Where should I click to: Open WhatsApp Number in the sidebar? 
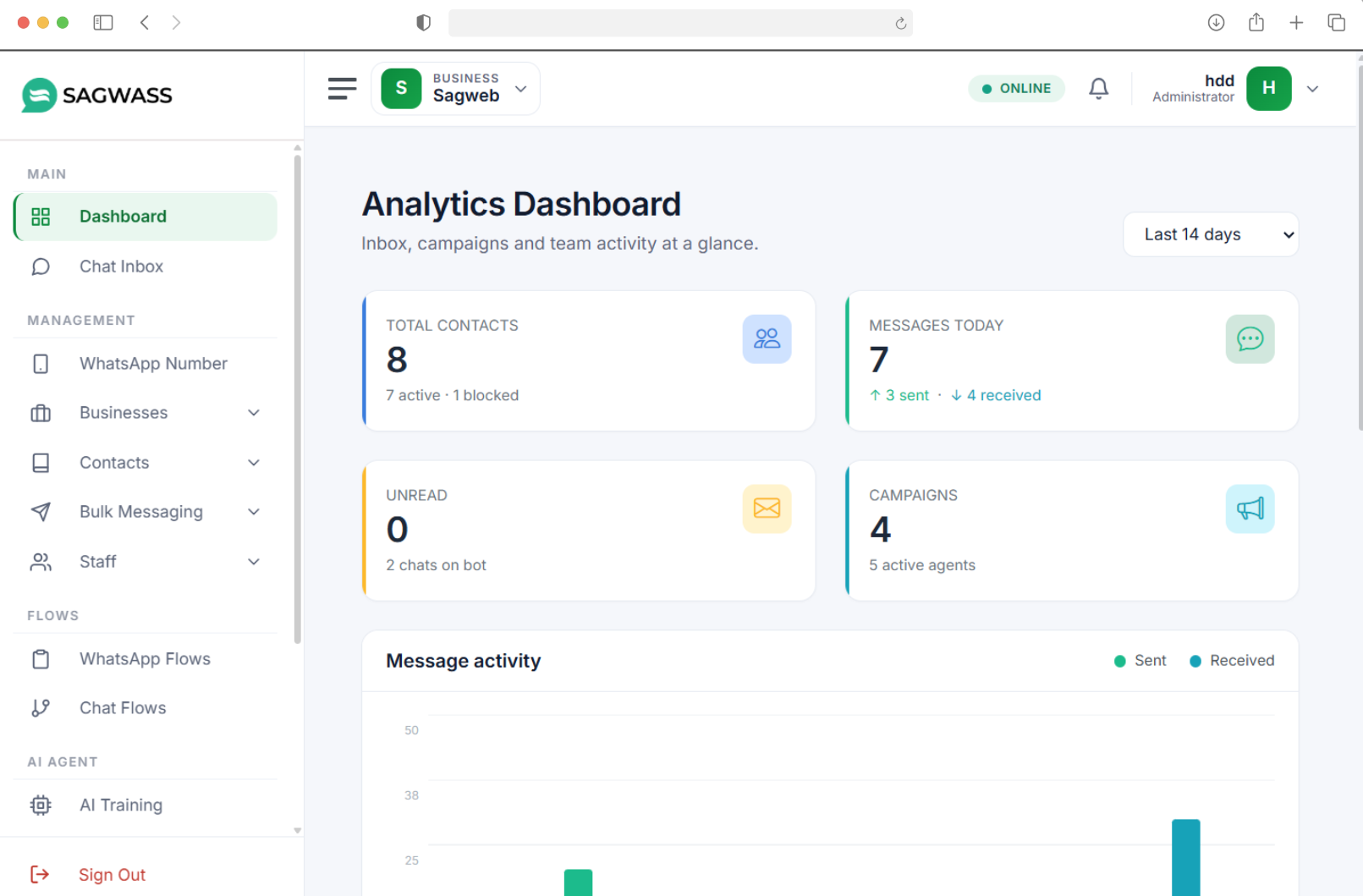(x=146, y=364)
